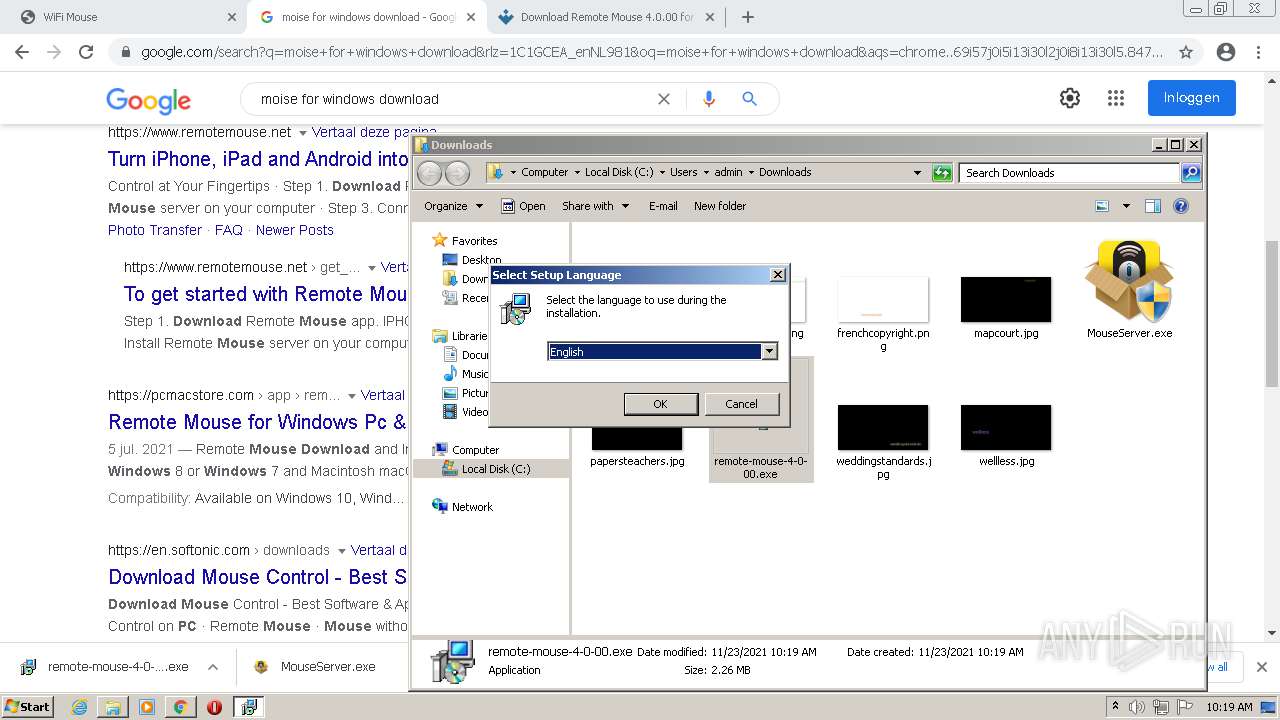Image resolution: width=1280 pixels, height=720 pixels.
Task: Select Local Disk (C:) in navigation pane
Action: 496,469
